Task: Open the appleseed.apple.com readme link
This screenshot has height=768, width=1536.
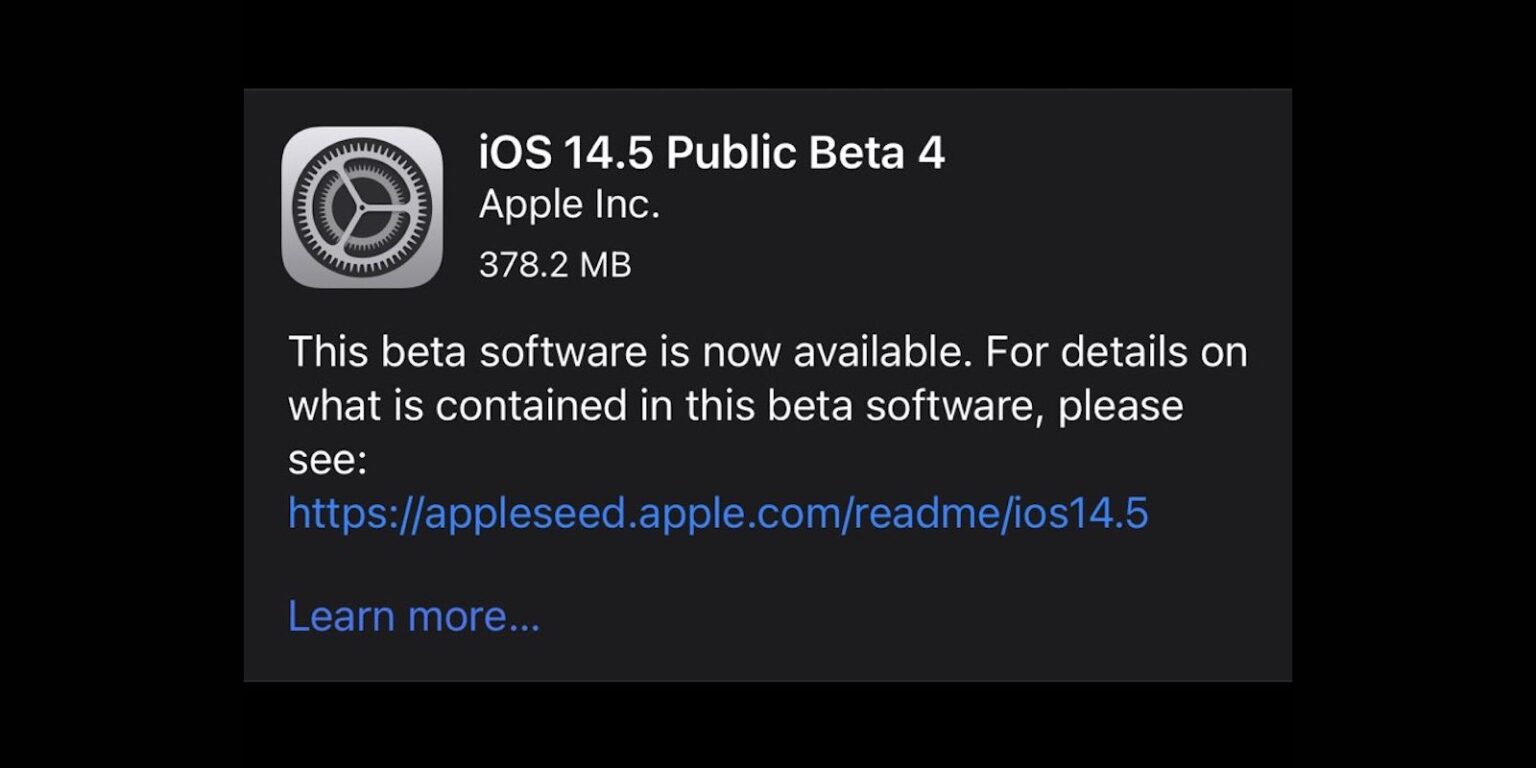Action: pos(717,513)
